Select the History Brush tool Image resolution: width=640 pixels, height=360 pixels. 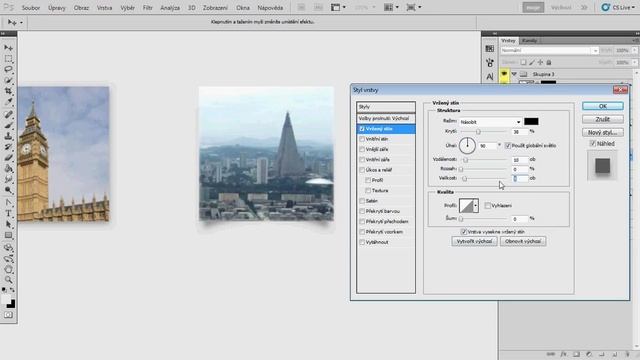point(8,147)
